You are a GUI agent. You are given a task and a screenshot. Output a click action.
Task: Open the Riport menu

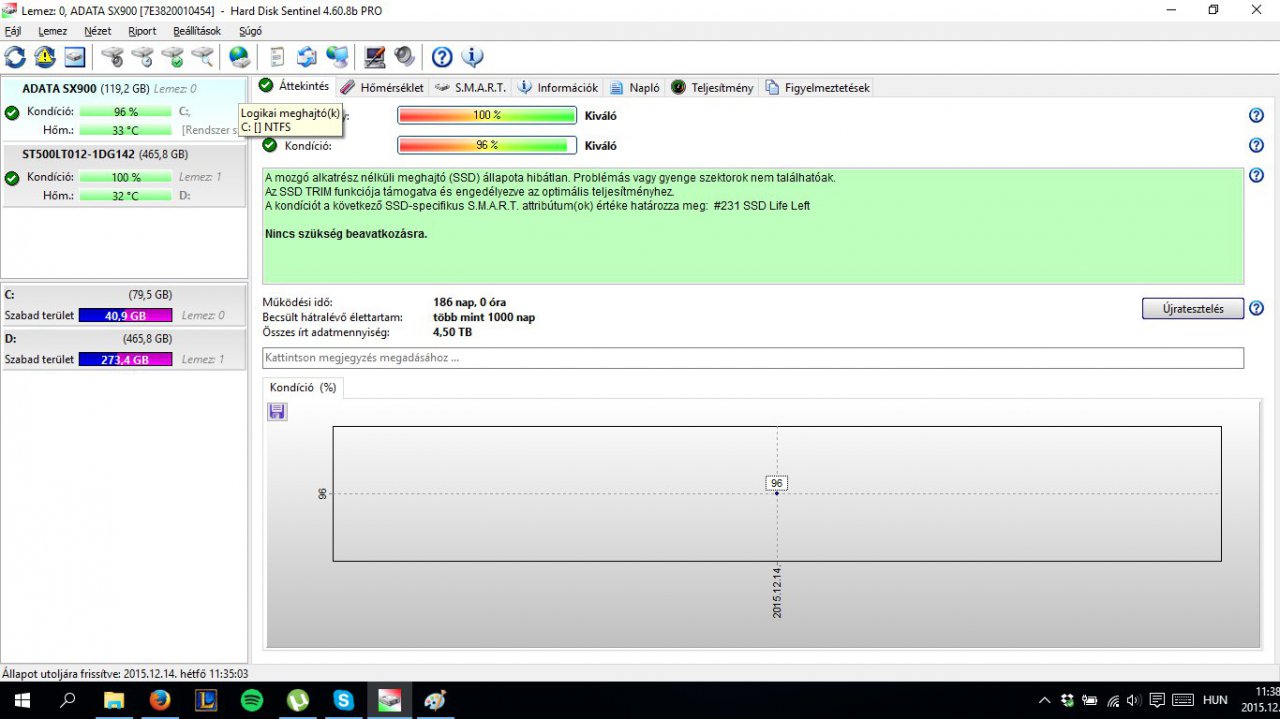[x=142, y=31]
